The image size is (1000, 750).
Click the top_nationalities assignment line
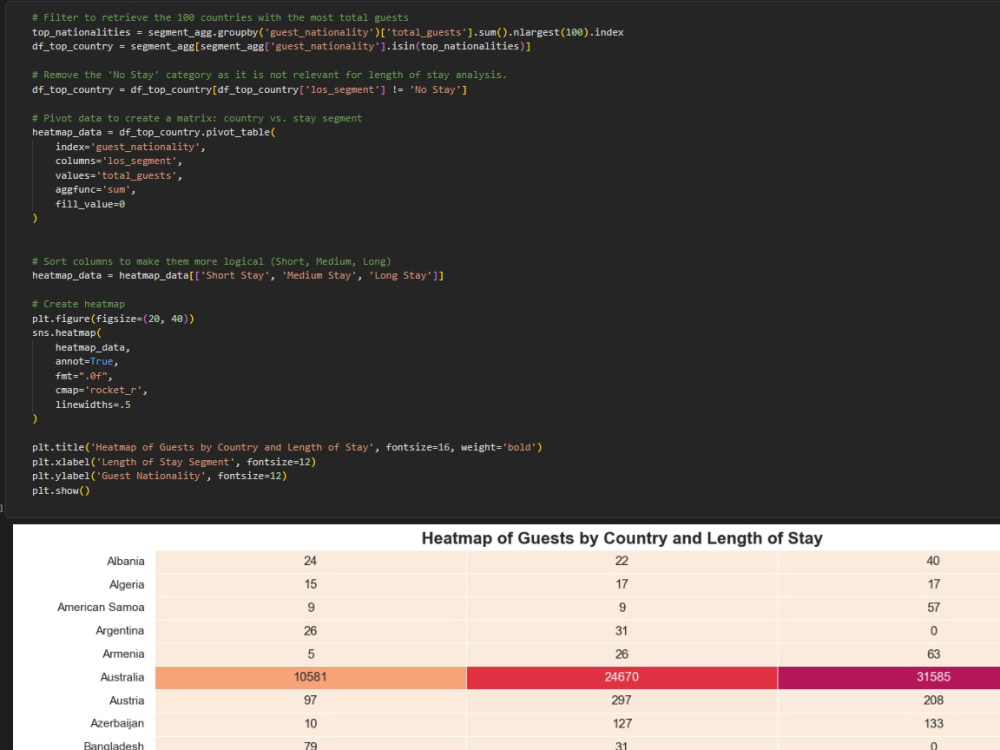(x=328, y=32)
